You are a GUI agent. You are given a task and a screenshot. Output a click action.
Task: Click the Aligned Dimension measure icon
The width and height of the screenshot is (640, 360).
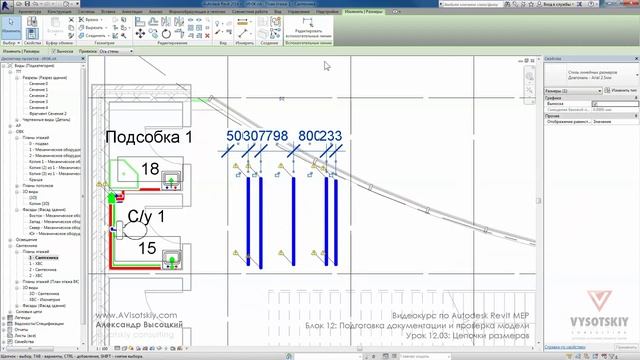[x=242, y=22]
